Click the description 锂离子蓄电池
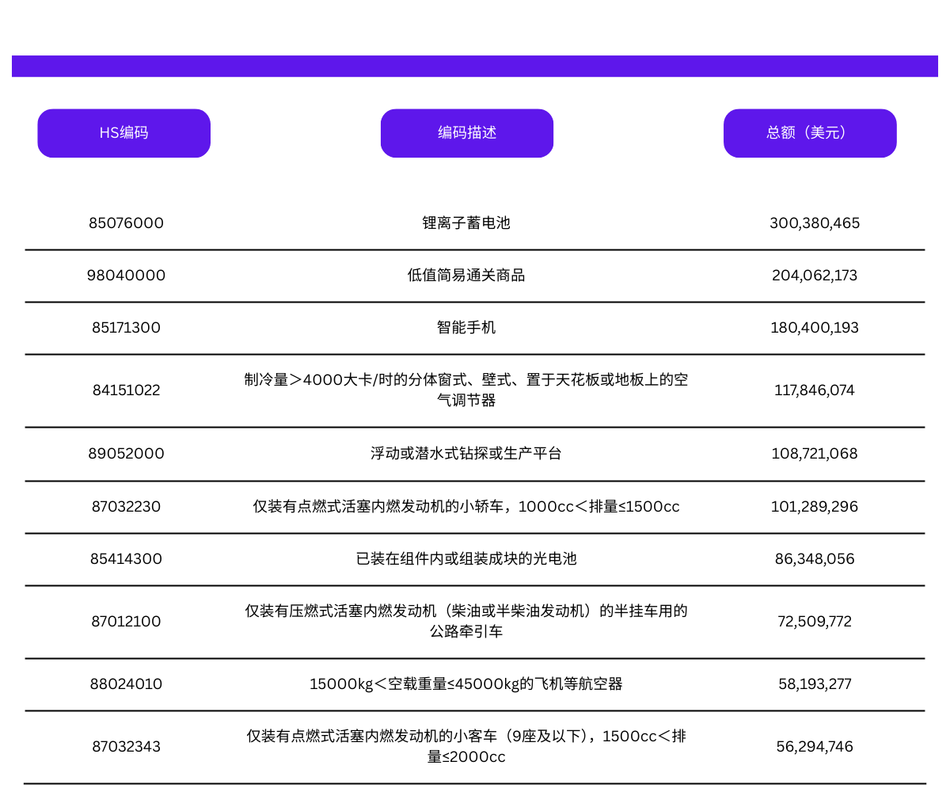The image size is (950, 792). [x=467, y=223]
